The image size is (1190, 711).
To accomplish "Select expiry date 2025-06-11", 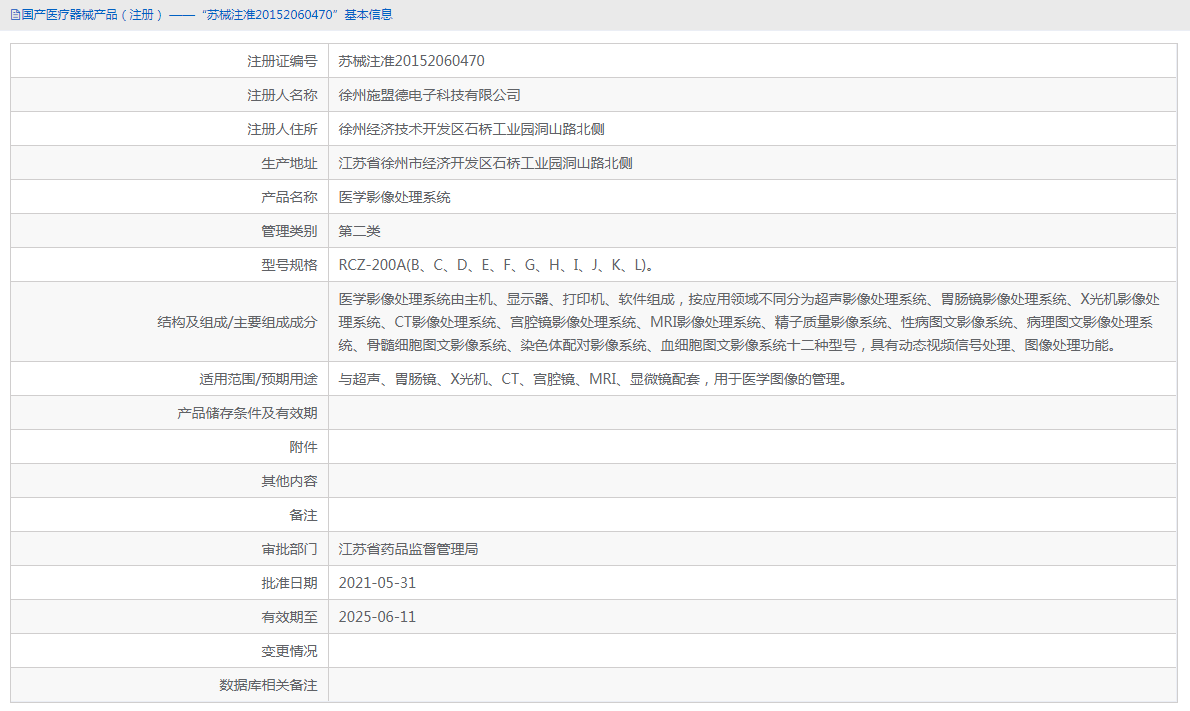I will [x=377, y=617].
